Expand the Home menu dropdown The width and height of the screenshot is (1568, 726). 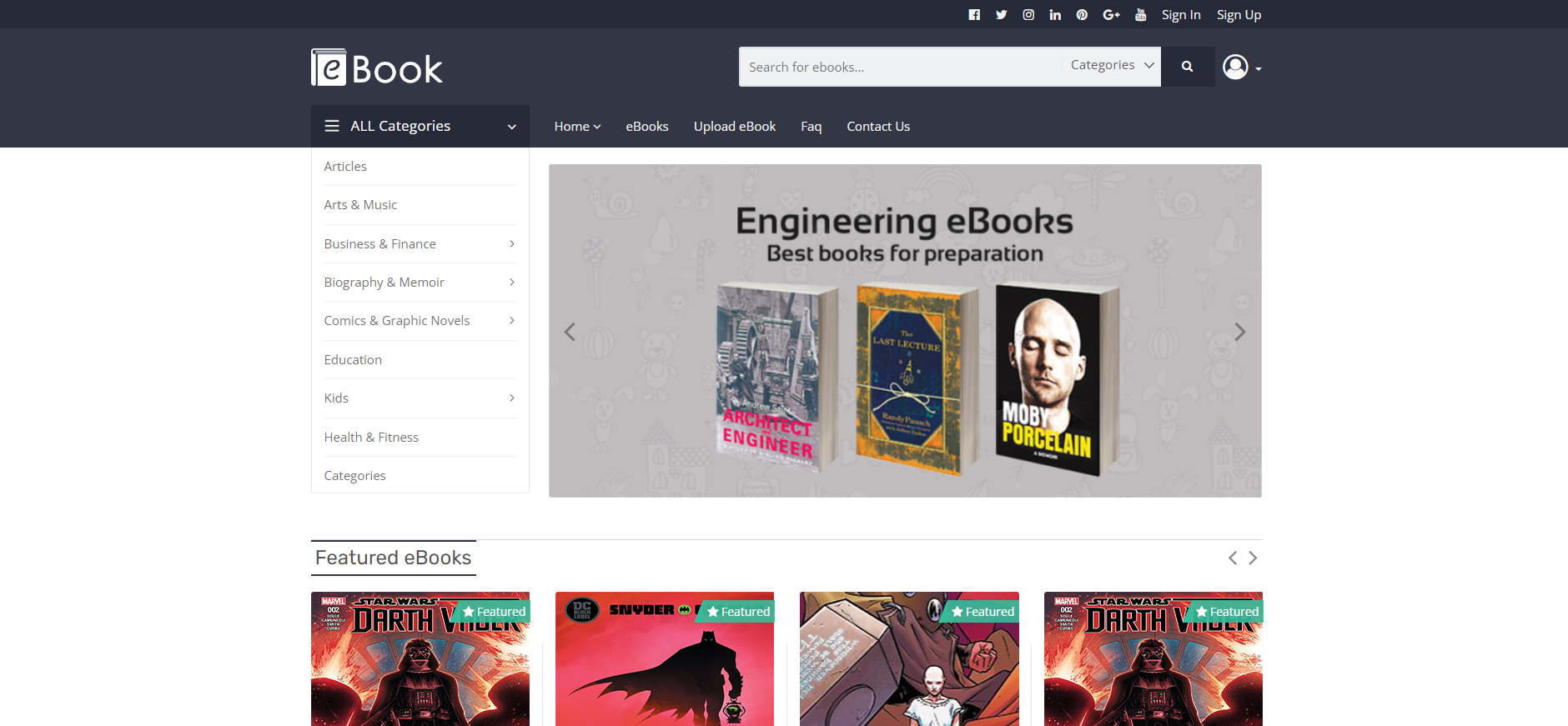coord(577,127)
